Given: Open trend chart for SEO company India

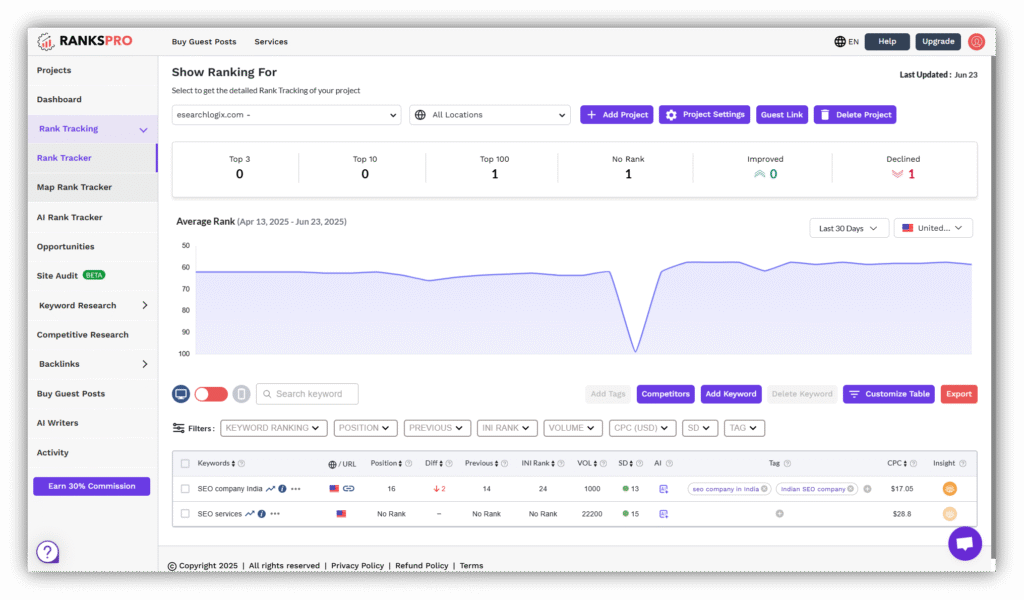Looking at the screenshot, I should click(270, 488).
